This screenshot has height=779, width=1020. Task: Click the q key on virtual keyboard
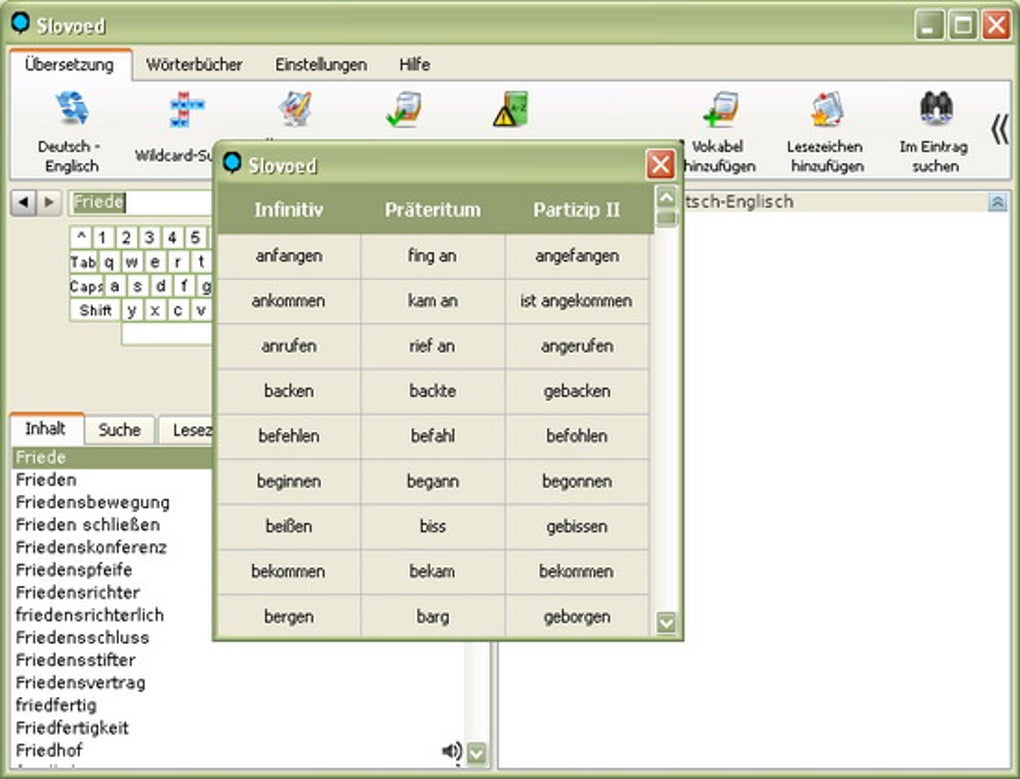click(x=109, y=261)
